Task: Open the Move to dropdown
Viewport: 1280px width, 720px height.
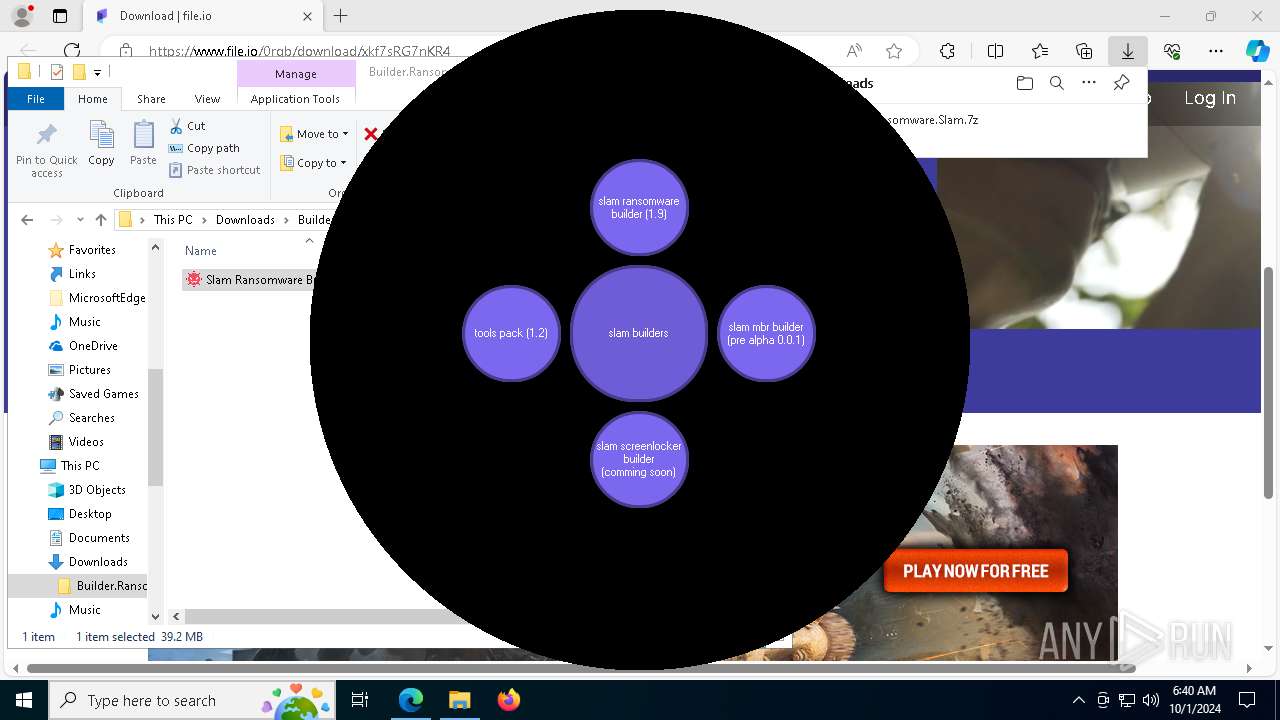Action: [x=314, y=134]
